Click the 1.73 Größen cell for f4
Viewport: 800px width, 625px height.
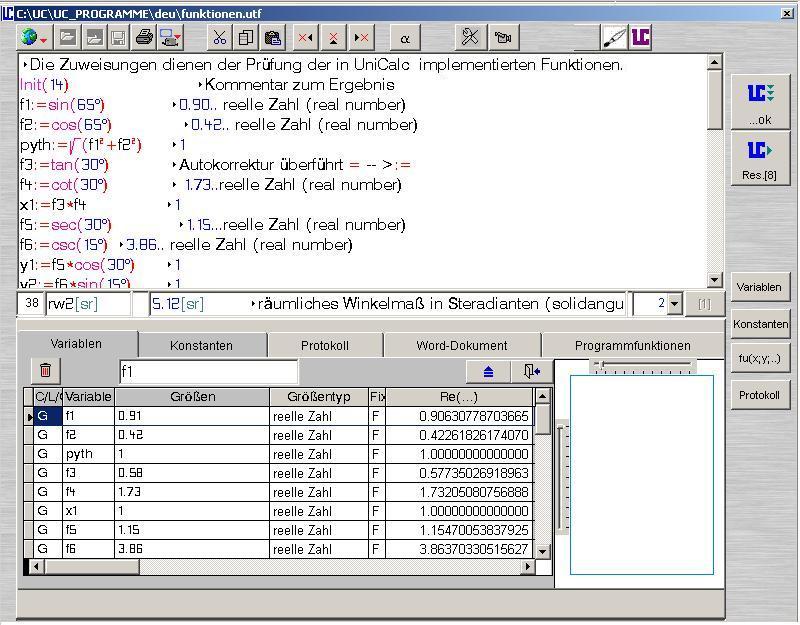[x=192, y=492]
